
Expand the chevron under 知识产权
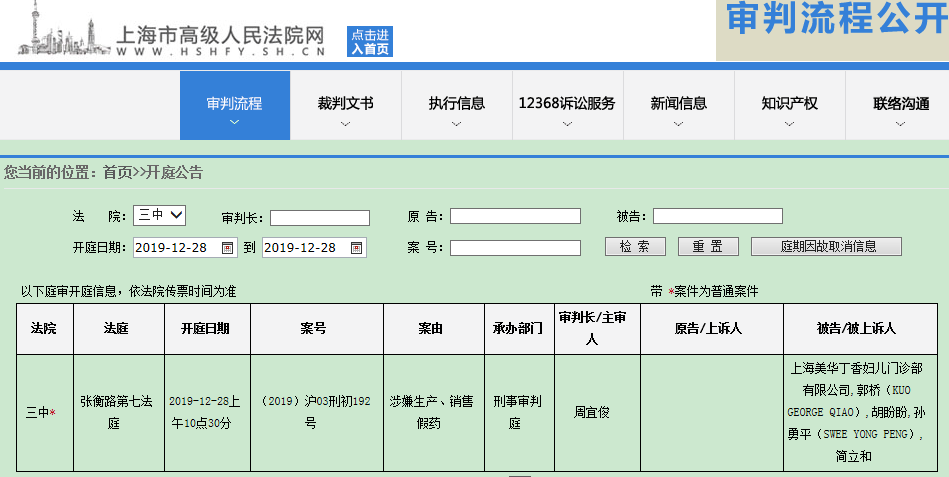(789, 123)
